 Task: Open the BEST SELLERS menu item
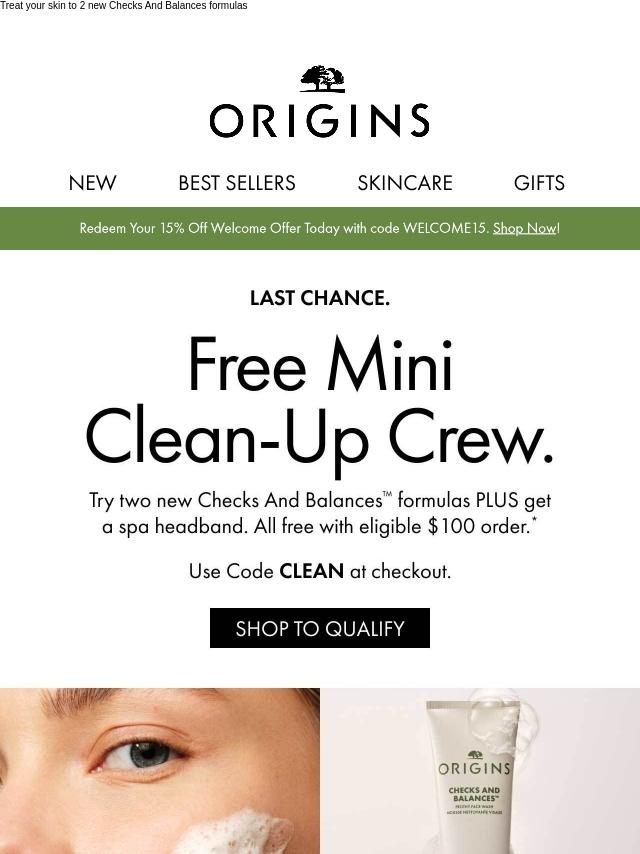click(x=237, y=183)
